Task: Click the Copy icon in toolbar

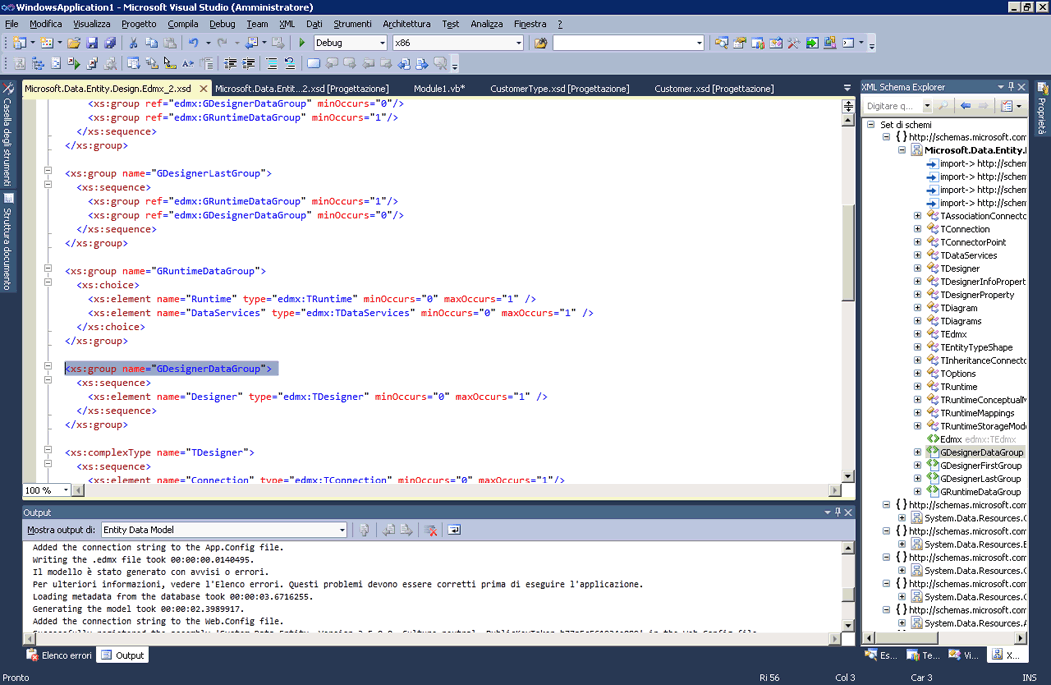Action: (151, 43)
